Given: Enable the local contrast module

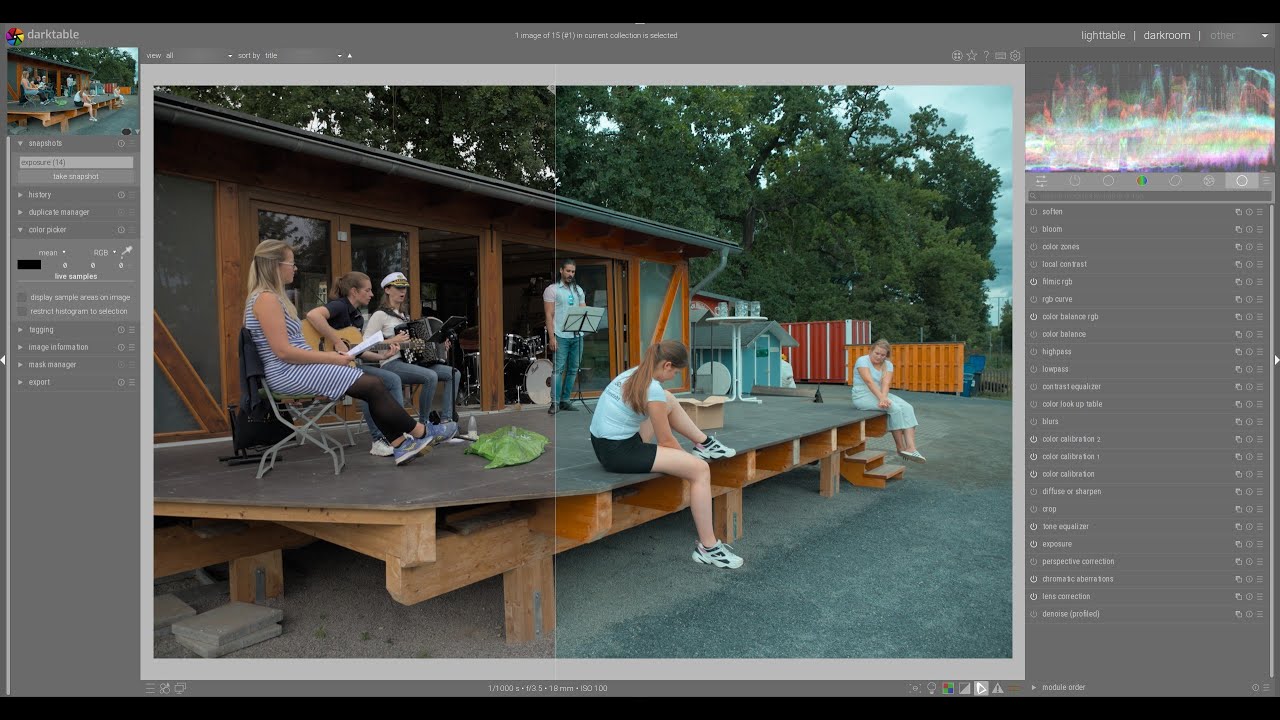Looking at the screenshot, I should click(1034, 264).
